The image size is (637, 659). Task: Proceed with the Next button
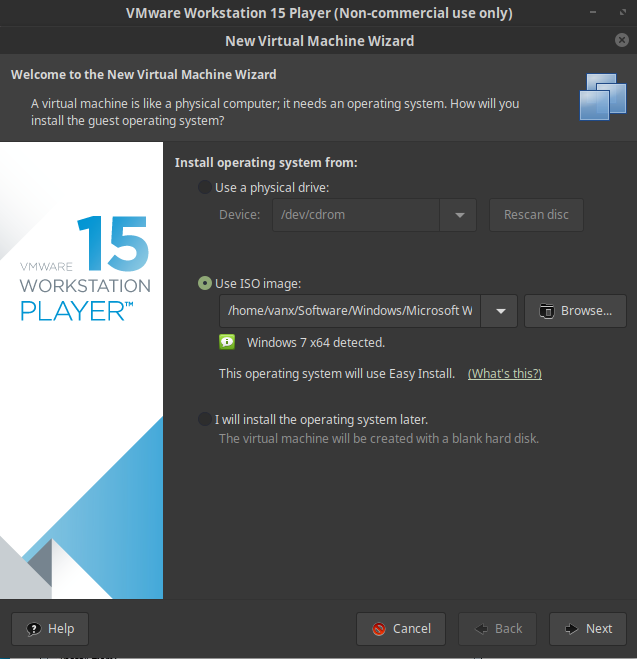point(588,629)
